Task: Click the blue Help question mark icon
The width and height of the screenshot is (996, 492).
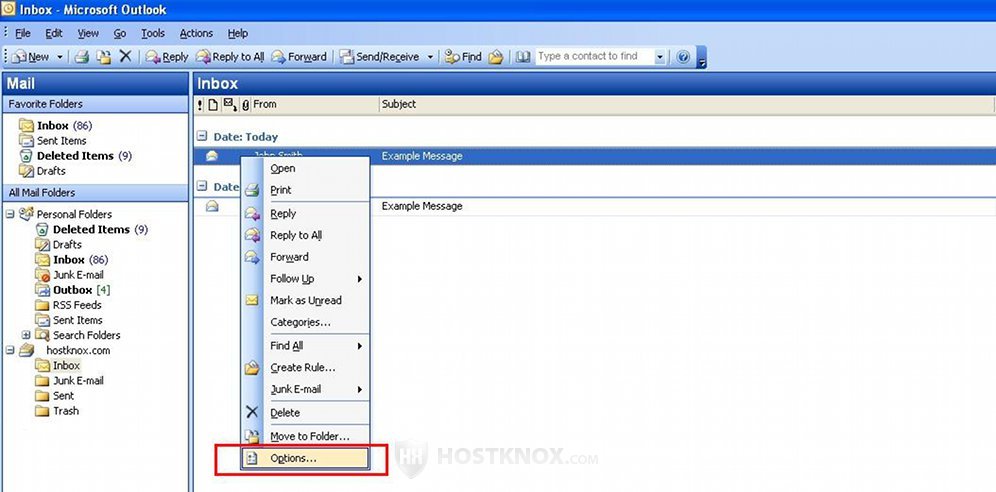Action: point(683,57)
